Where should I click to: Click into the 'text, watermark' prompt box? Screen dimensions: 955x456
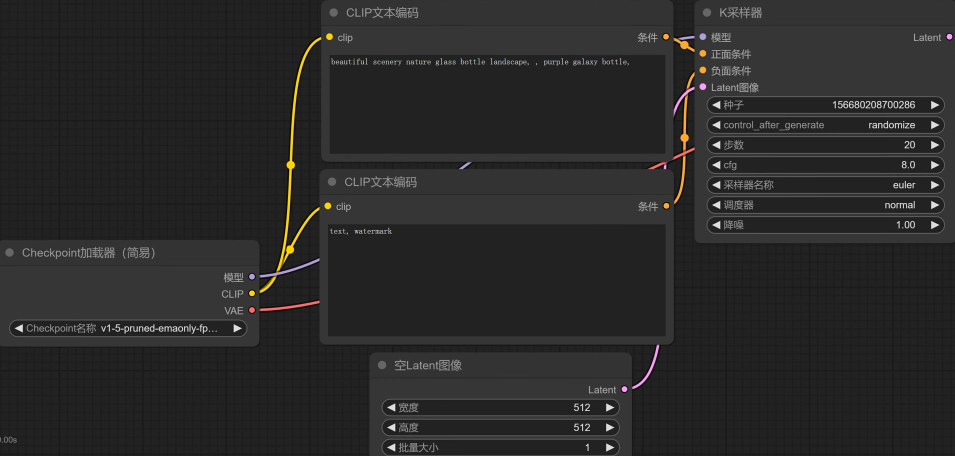(496, 280)
